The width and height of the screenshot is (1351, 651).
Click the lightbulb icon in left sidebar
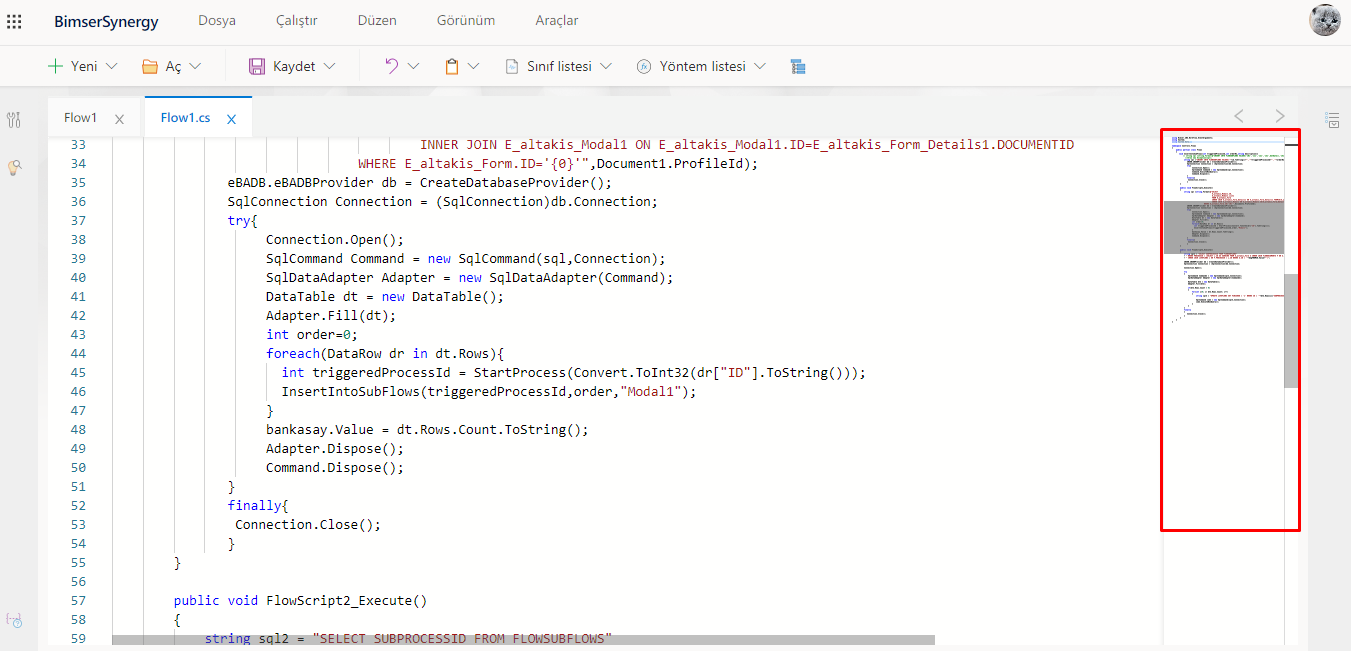[14, 168]
